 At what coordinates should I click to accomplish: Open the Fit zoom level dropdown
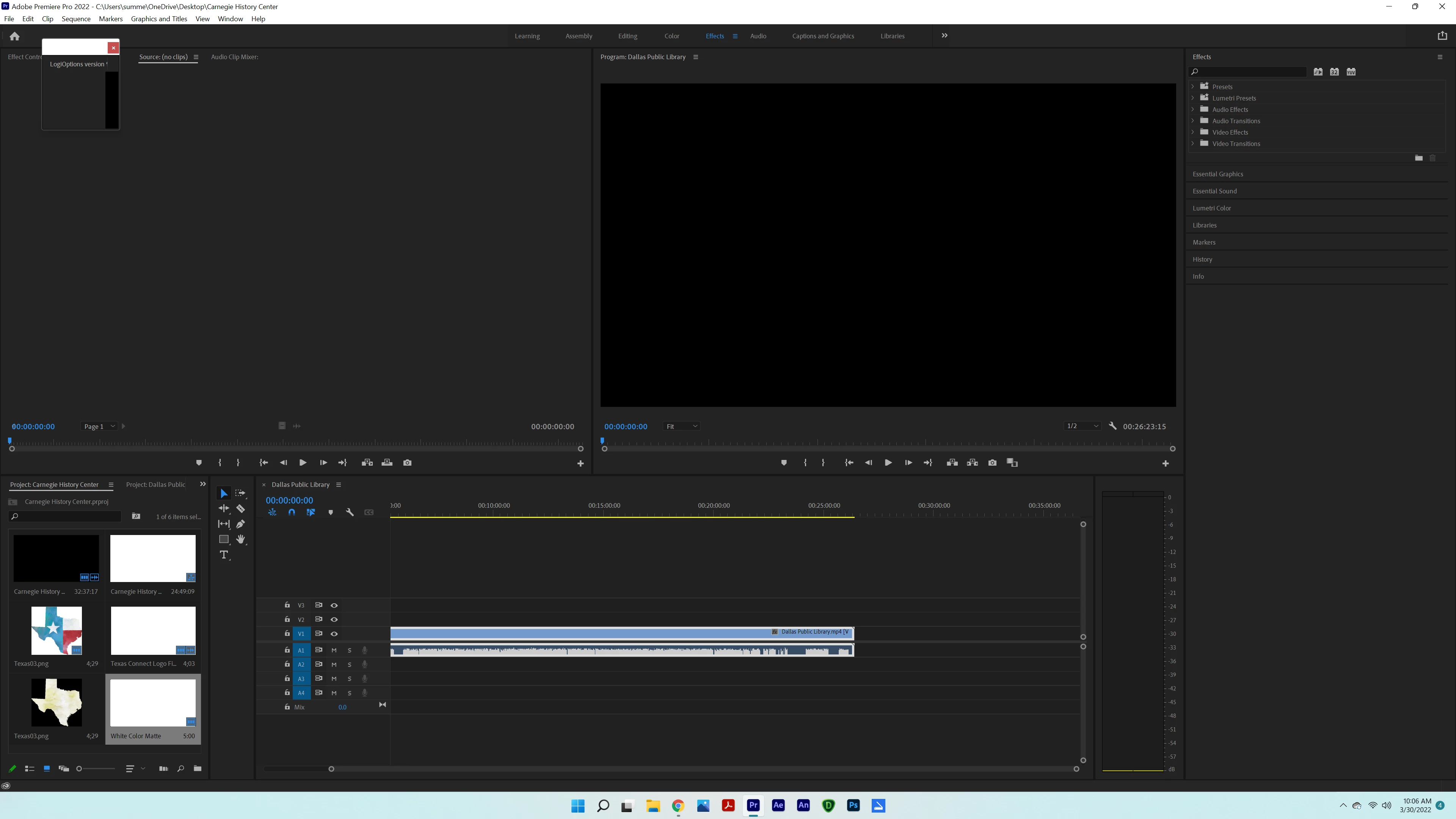(x=681, y=427)
